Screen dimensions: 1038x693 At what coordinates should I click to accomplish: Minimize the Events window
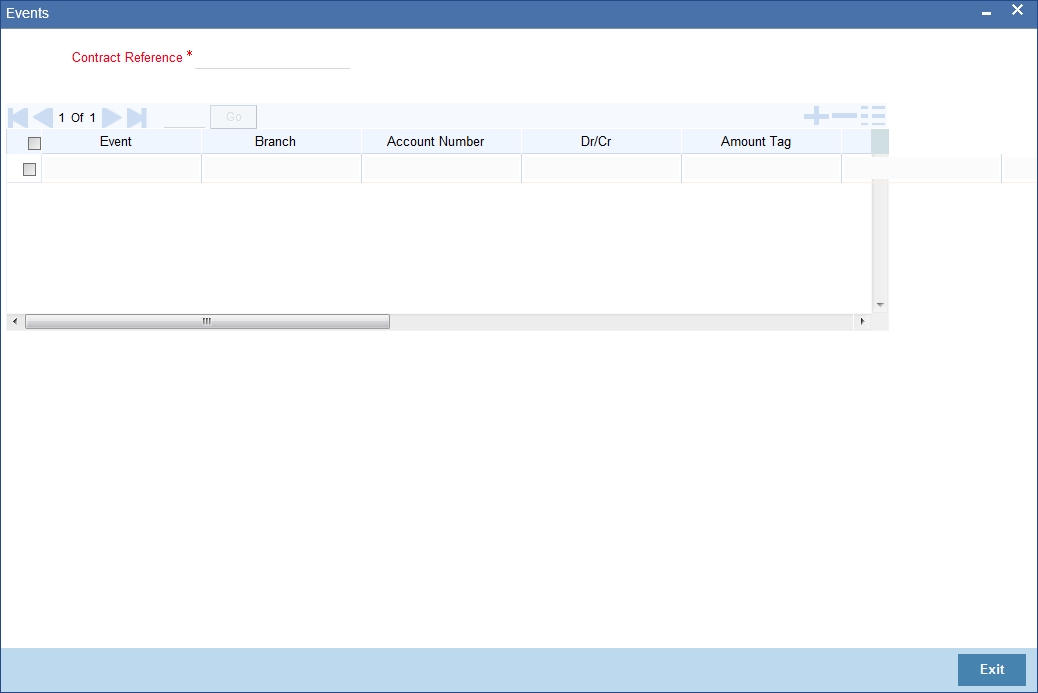[986, 13]
